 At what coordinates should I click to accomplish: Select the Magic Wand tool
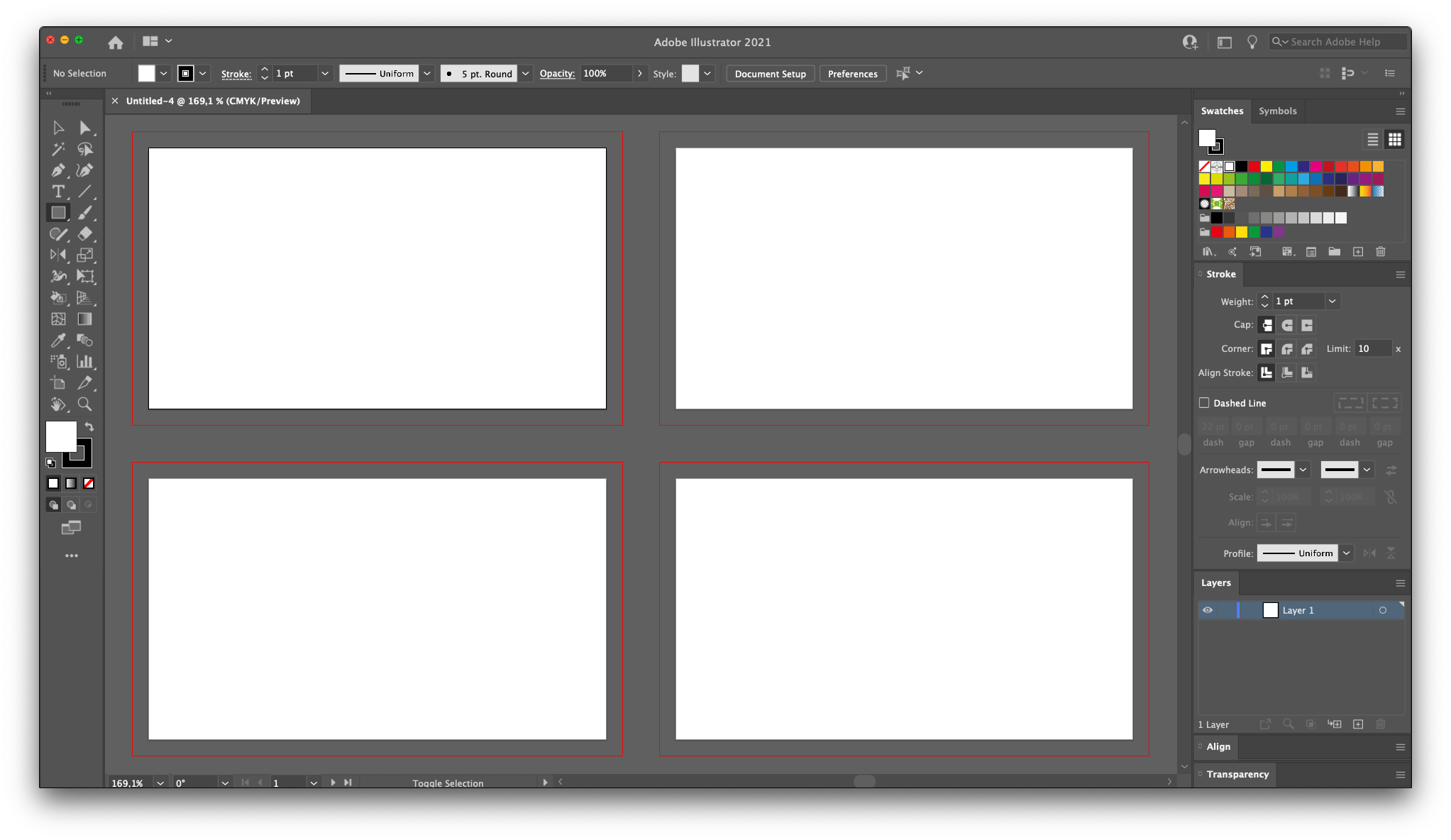point(58,149)
